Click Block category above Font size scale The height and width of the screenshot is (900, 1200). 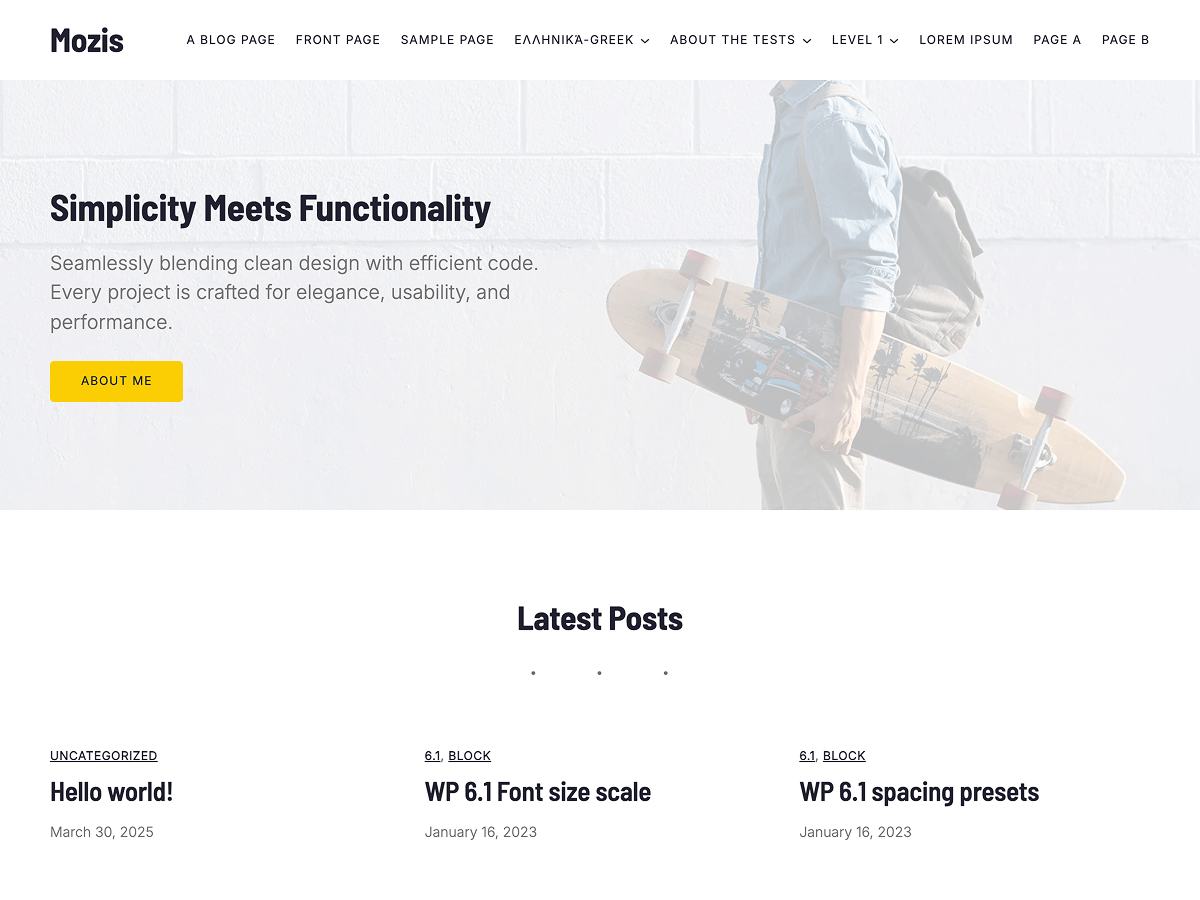click(469, 756)
